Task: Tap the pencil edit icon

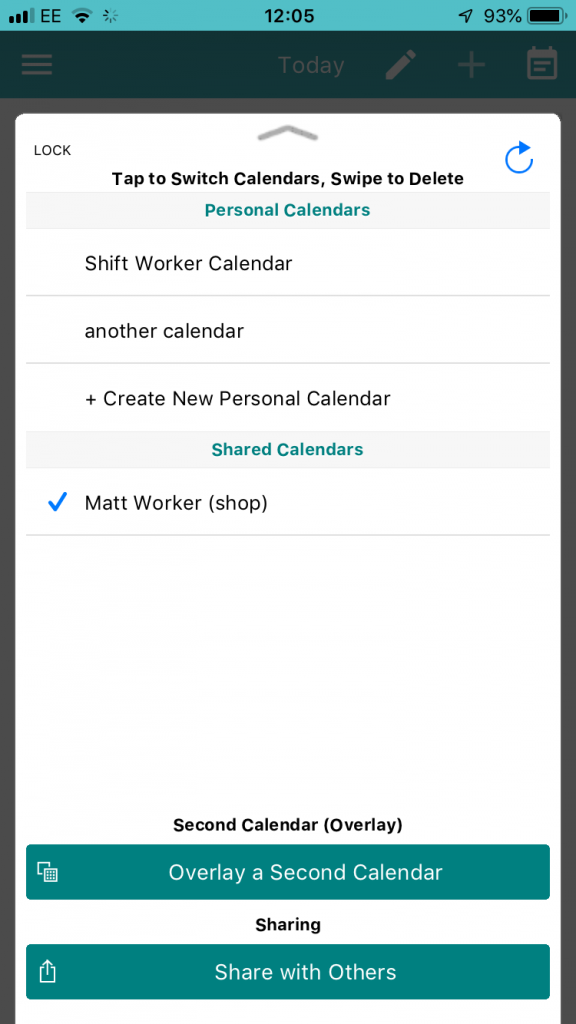Action: [400, 64]
